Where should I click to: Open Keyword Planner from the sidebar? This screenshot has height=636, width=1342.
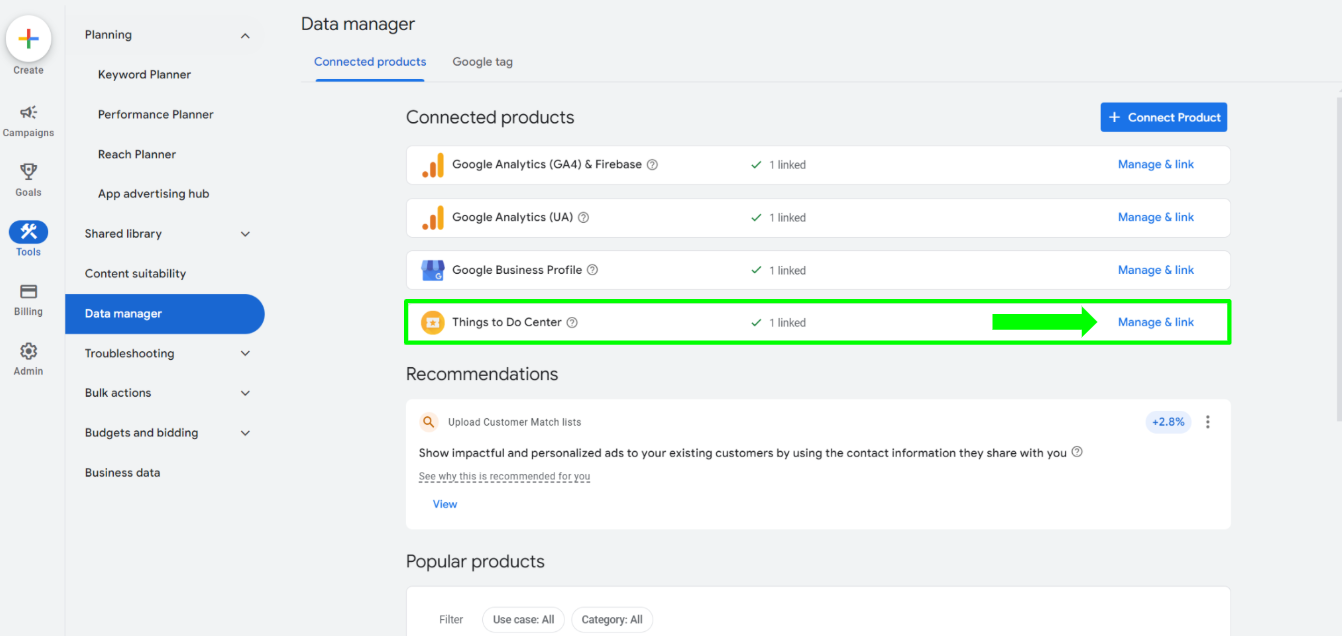[x=144, y=75]
